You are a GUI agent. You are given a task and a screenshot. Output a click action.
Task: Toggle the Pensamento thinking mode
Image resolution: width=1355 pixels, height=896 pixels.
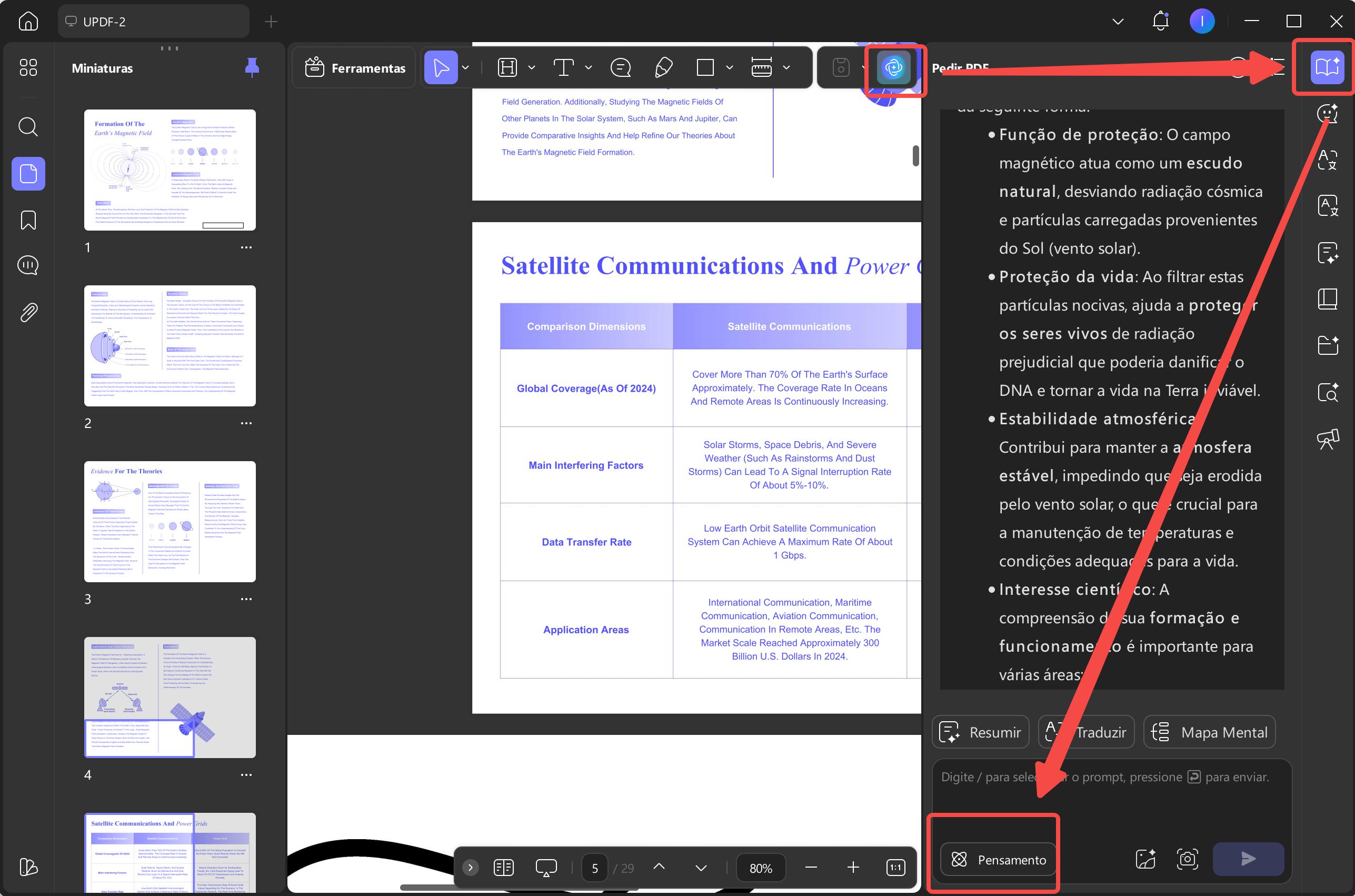coord(999,860)
